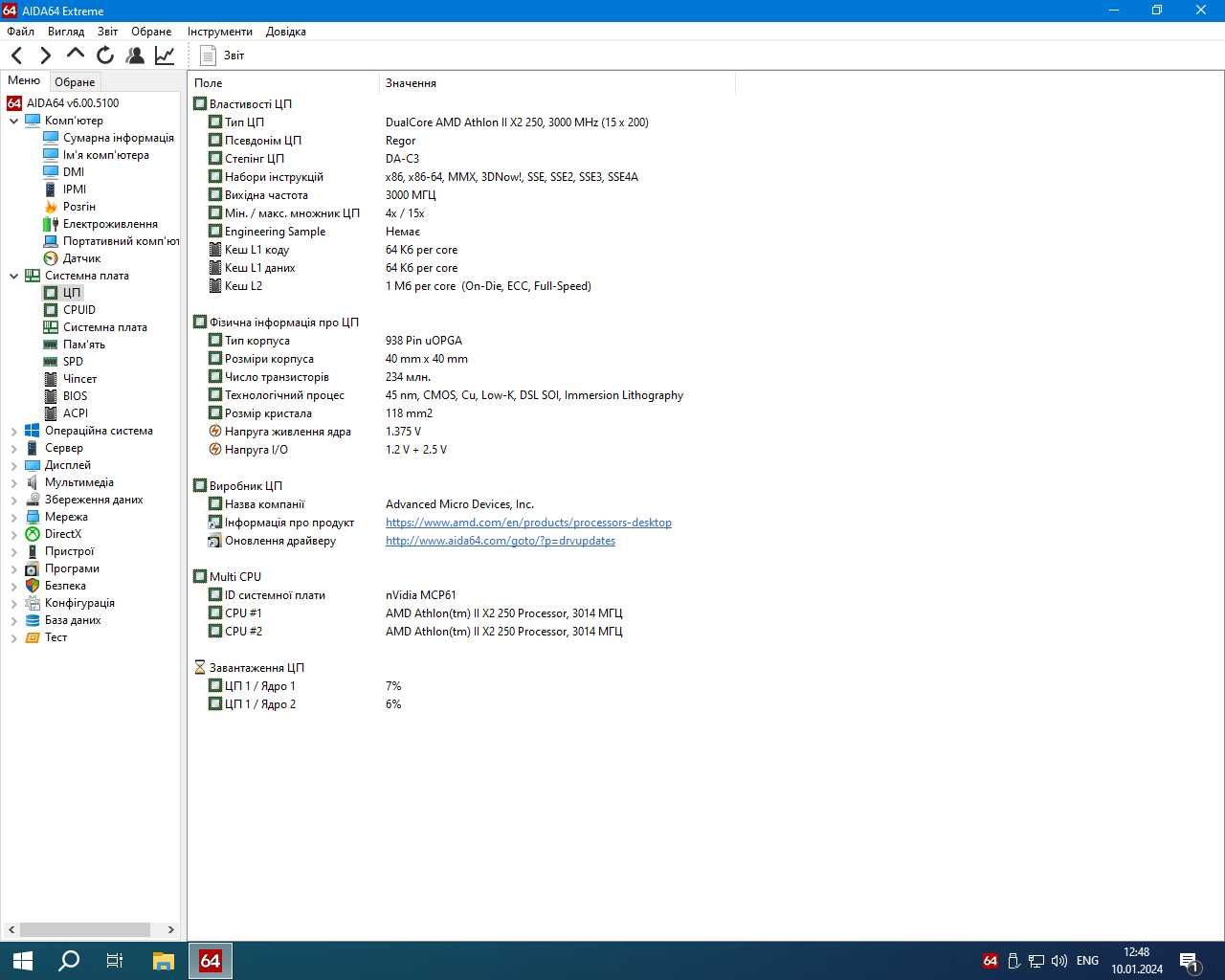Open File Explorer from the taskbar

(163, 961)
